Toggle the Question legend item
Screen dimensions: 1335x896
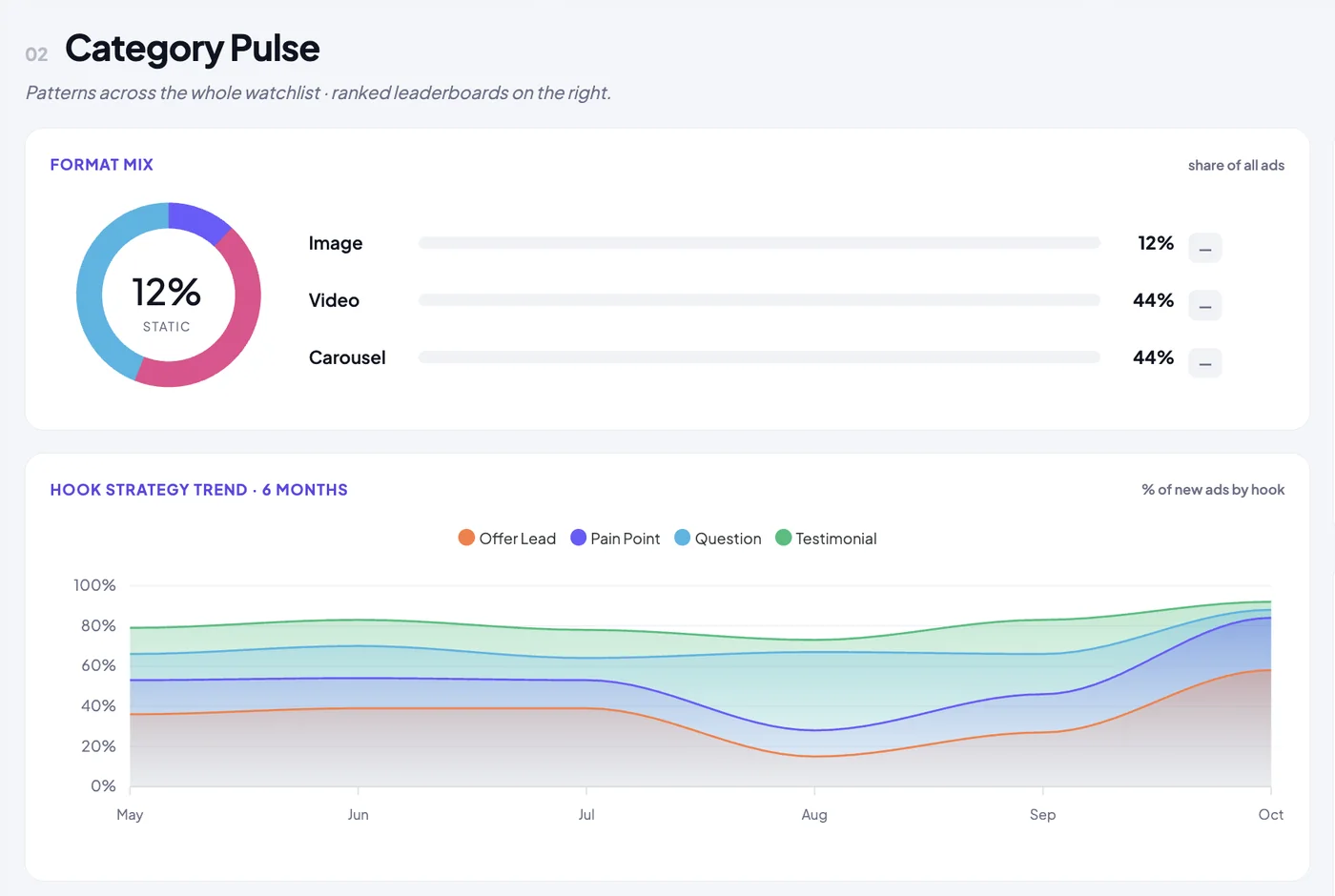coord(718,539)
